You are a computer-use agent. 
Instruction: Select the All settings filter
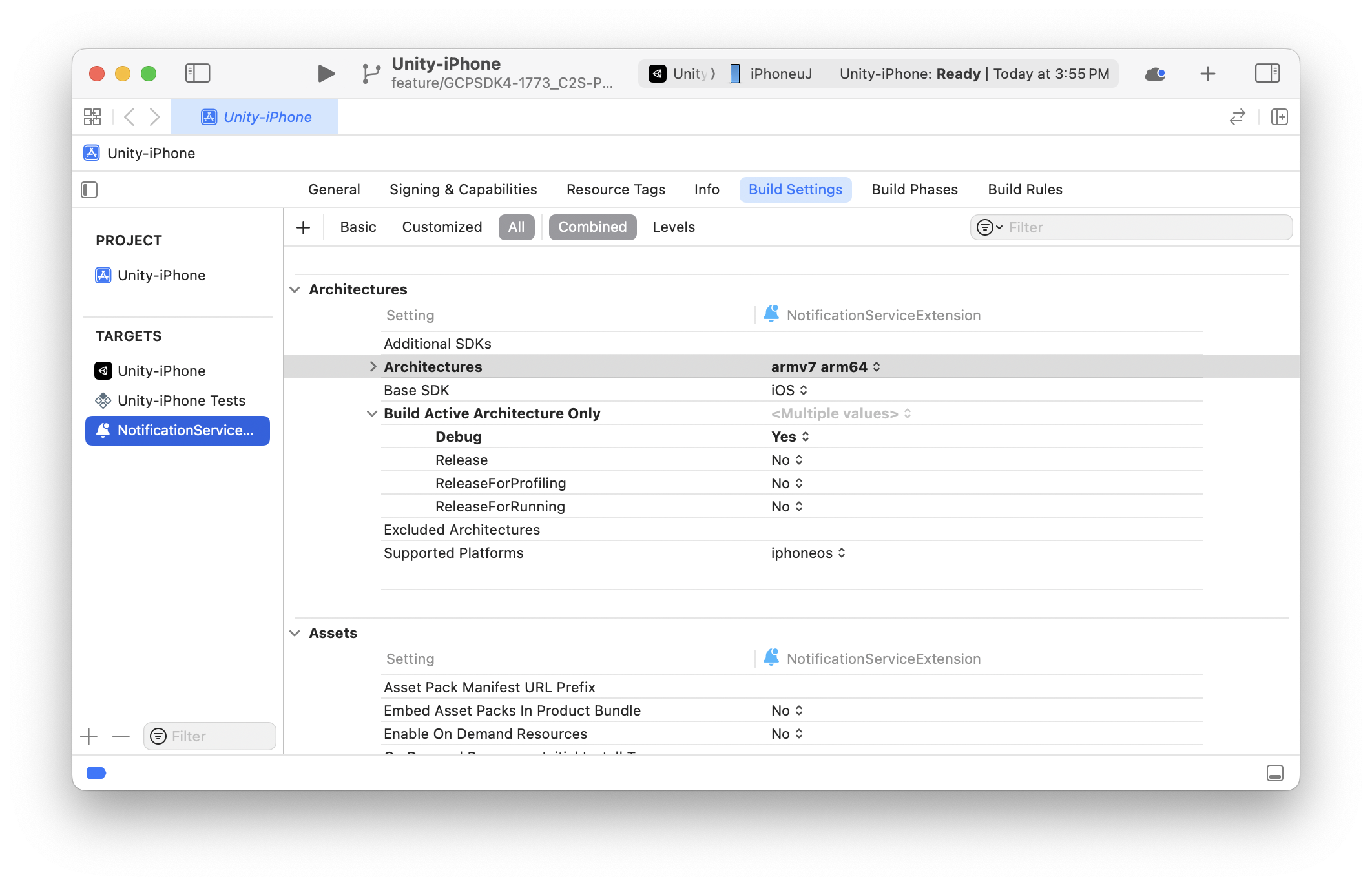pyautogui.click(x=516, y=227)
